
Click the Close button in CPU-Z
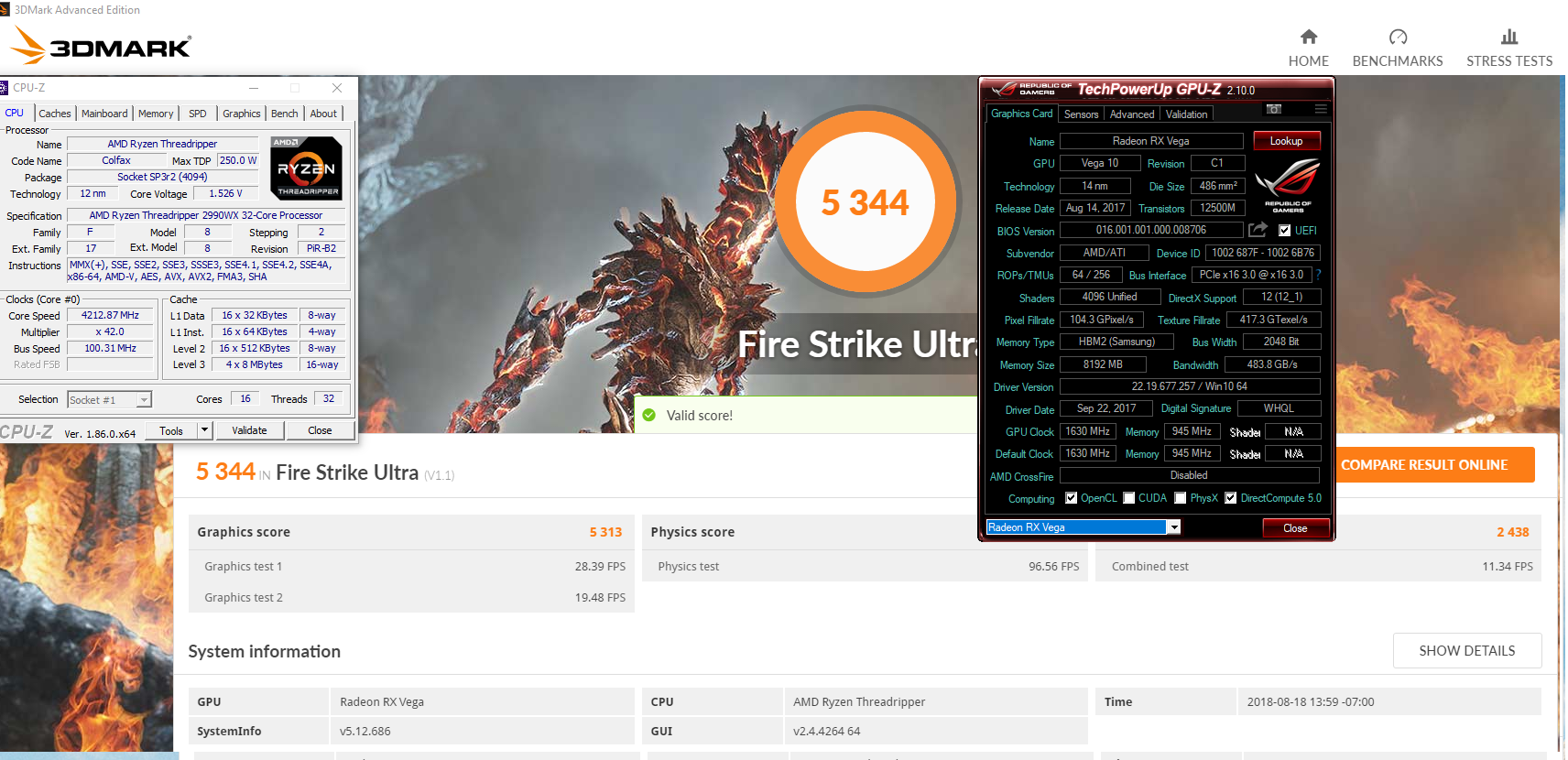[x=320, y=430]
